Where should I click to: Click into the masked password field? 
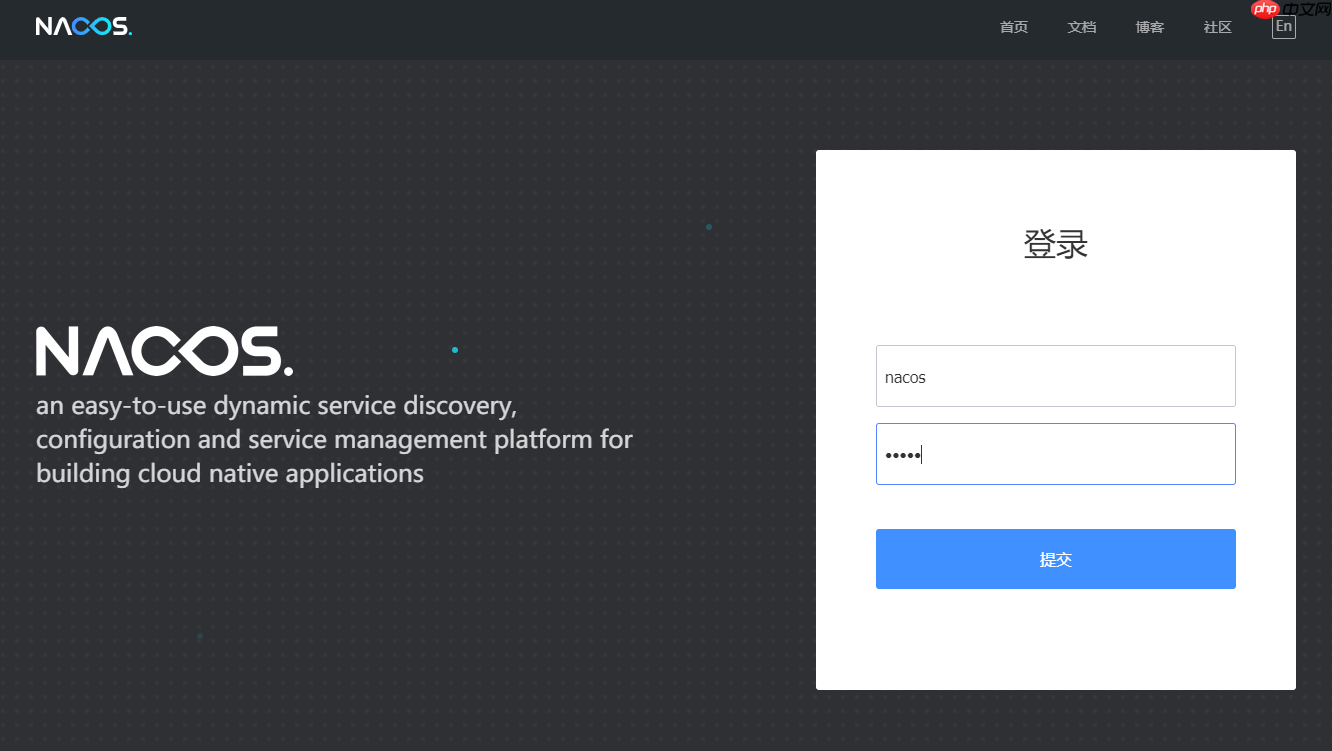[1056, 454]
